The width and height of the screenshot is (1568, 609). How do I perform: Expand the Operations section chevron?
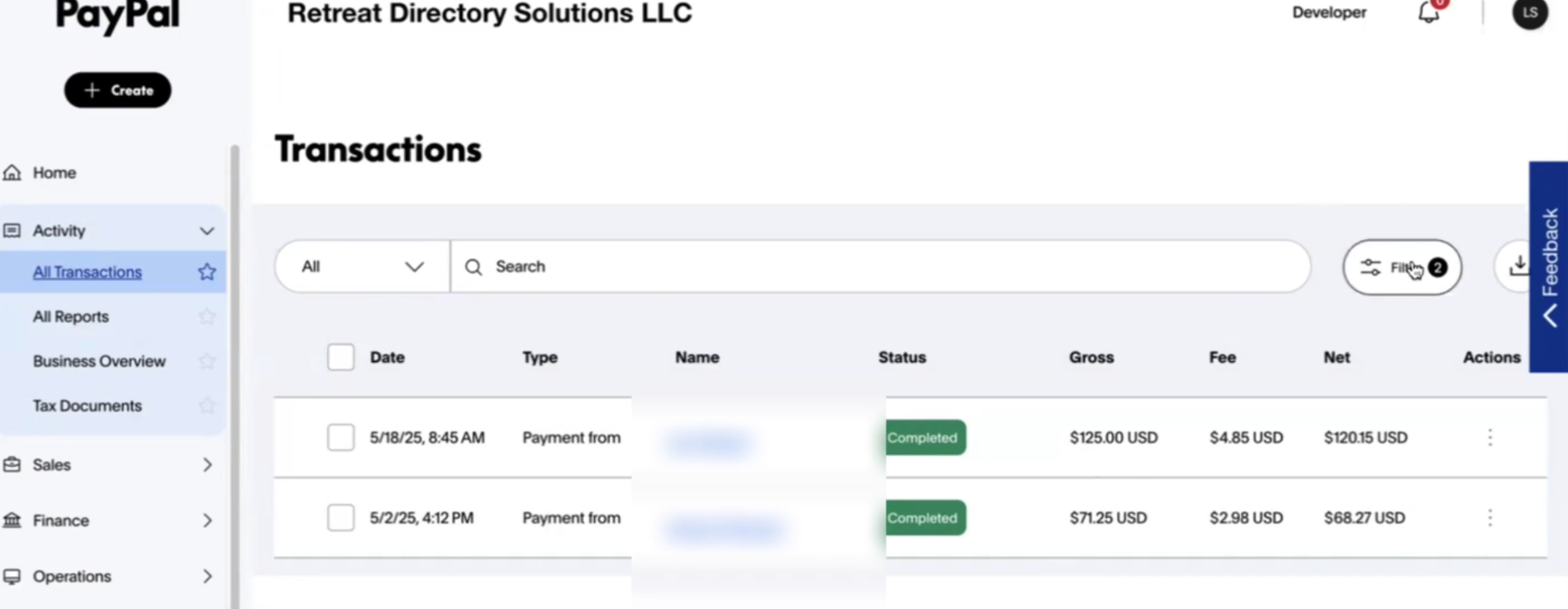[207, 577]
